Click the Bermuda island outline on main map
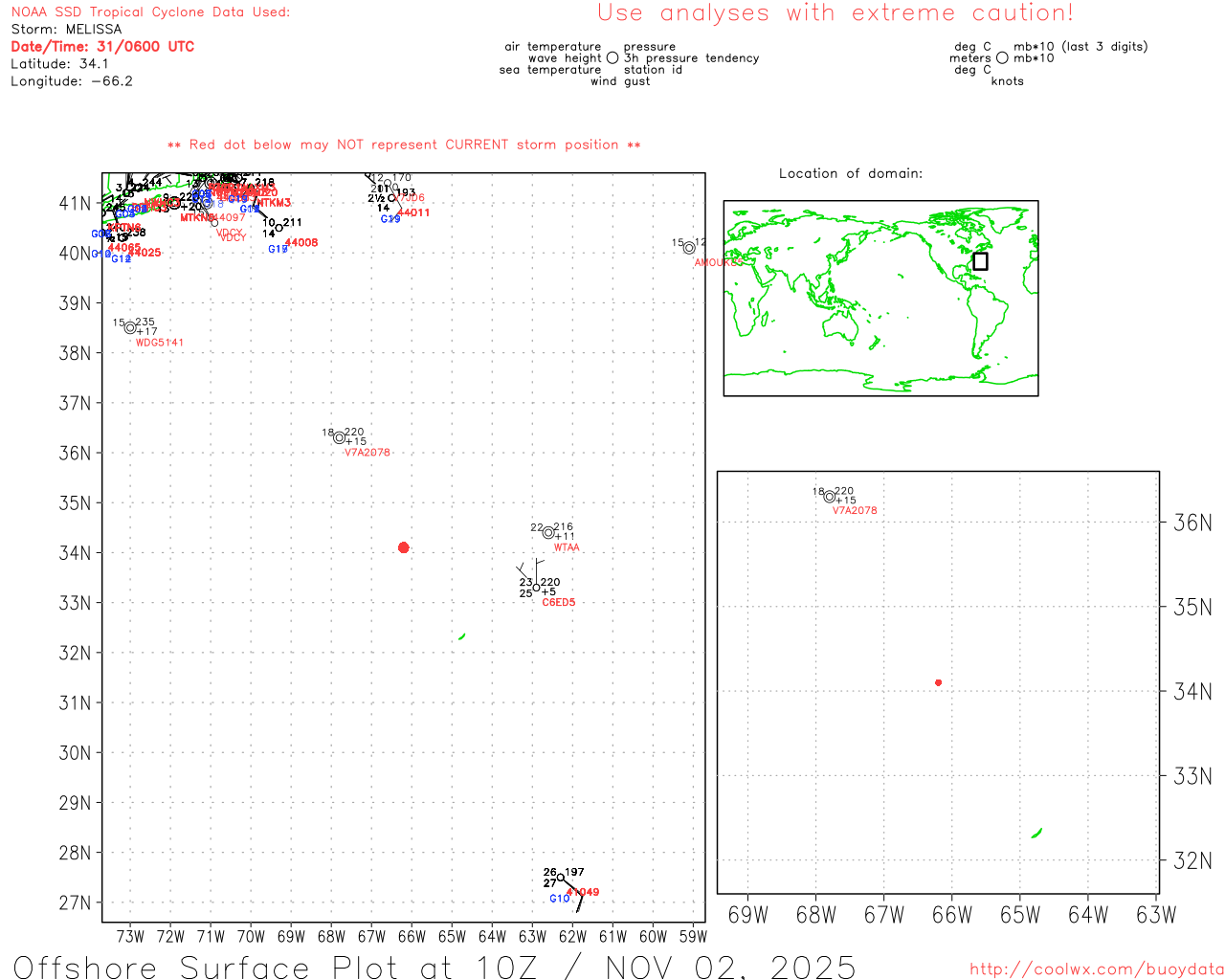Viewport: 1225px width, 980px height. 461,636
